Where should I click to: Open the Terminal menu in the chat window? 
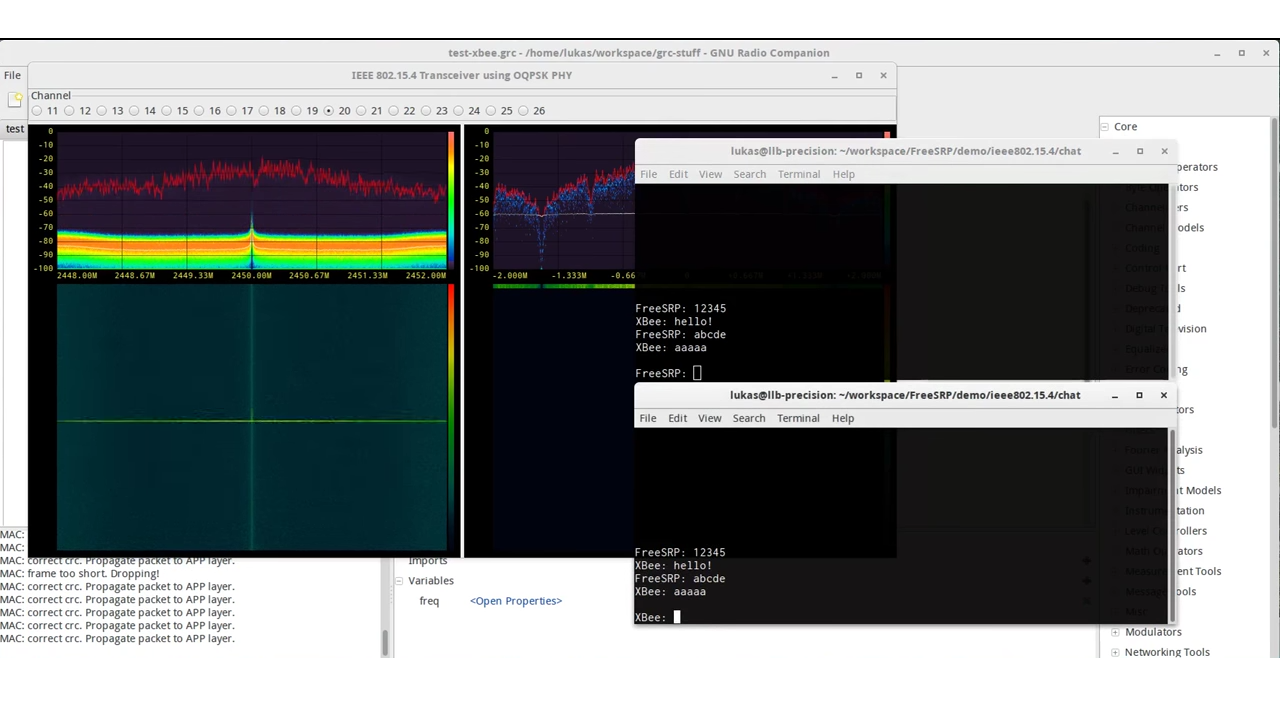pos(799,174)
